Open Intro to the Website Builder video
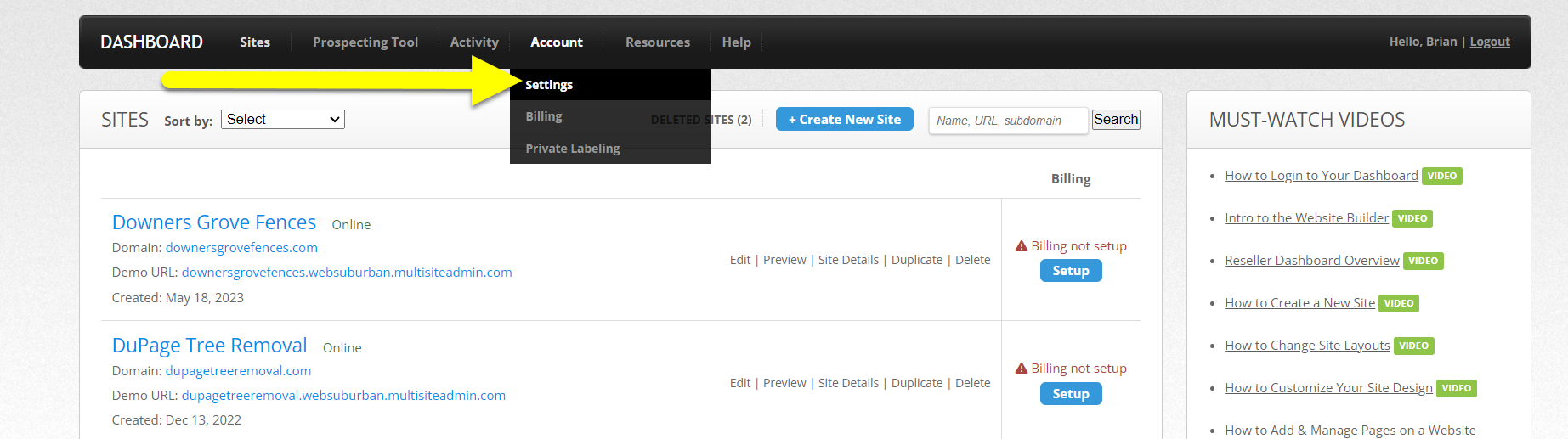This screenshot has height=439, width=1568. tap(1307, 218)
